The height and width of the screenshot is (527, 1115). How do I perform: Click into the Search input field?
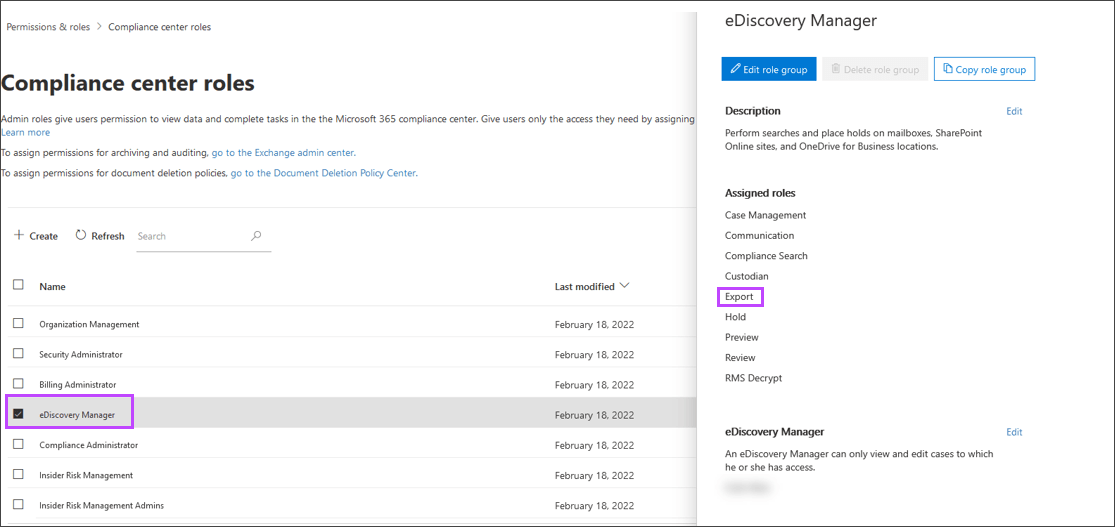[190, 236]
